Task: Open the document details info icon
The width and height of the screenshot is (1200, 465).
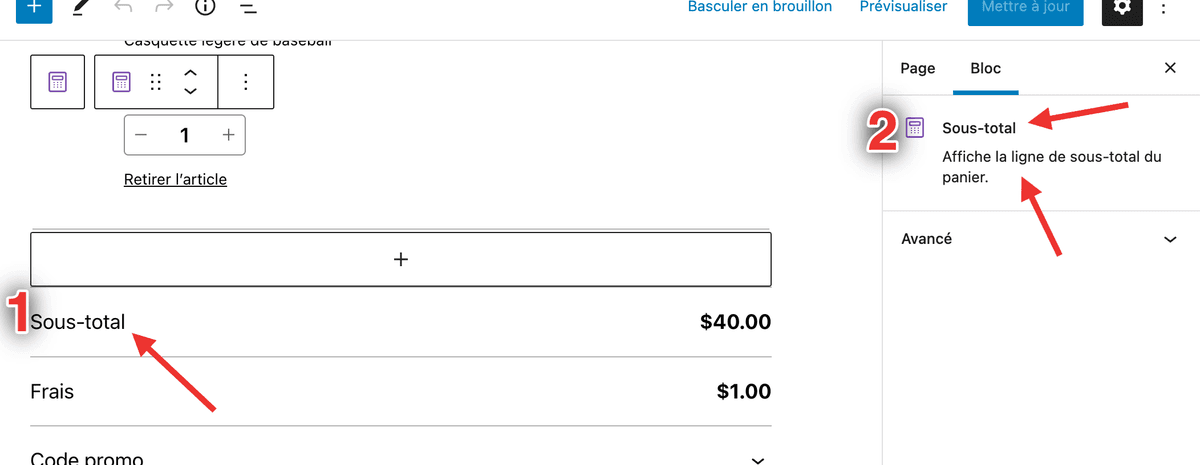Action: point(206,7)
